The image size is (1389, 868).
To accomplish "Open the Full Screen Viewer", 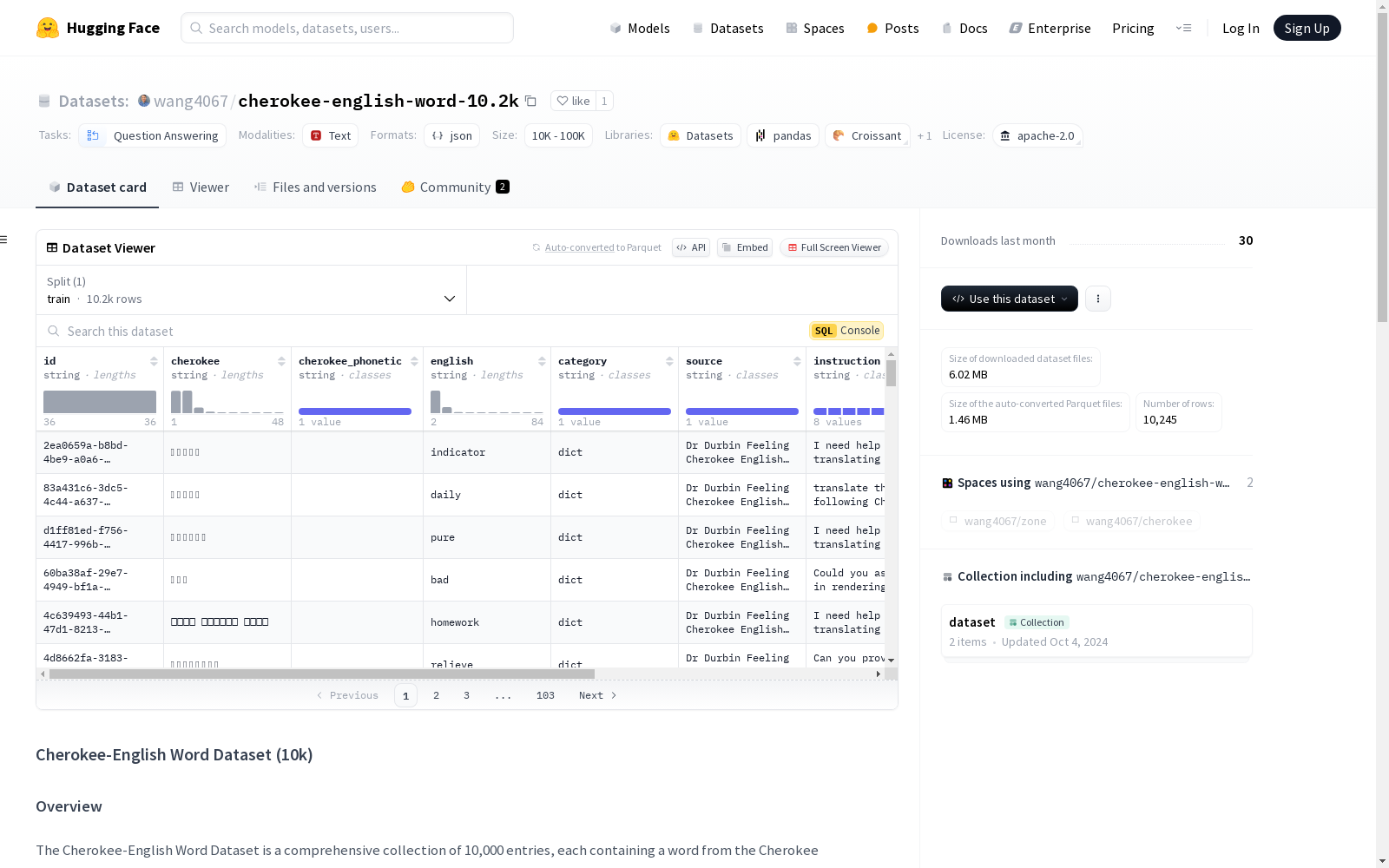I will pyautogui.click(x=833, y=247).
